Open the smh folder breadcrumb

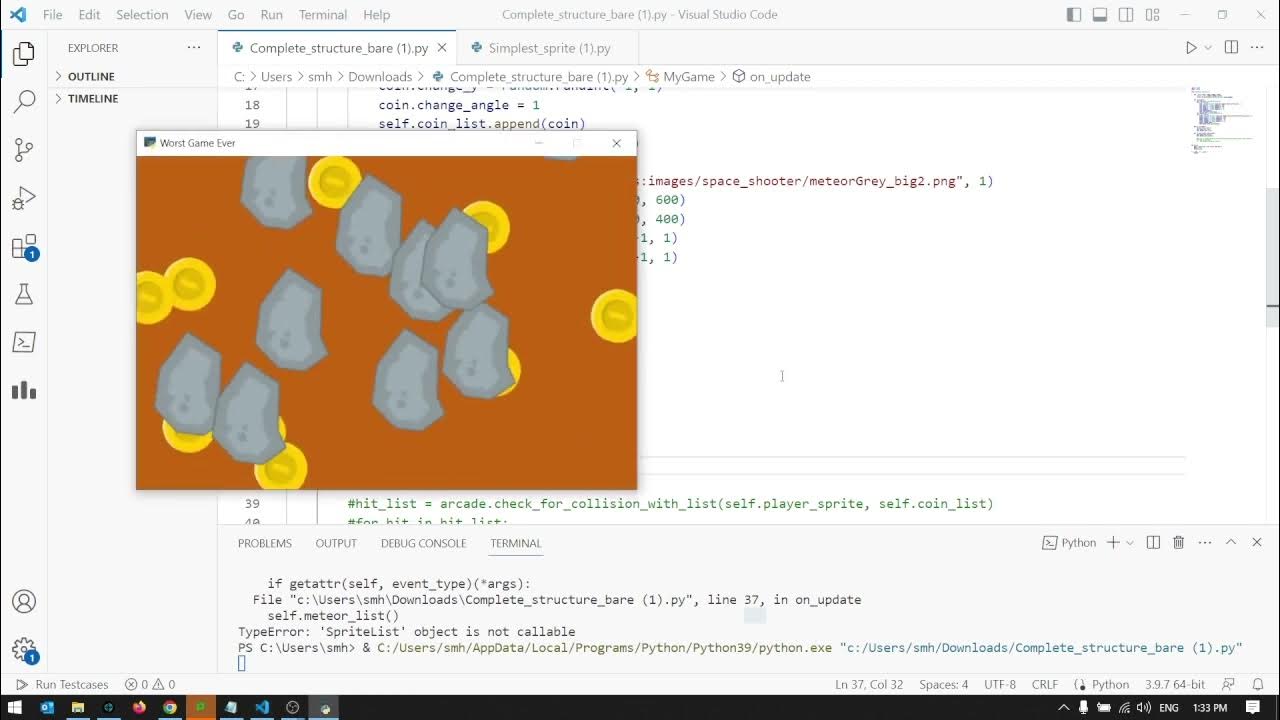point(320,77)
